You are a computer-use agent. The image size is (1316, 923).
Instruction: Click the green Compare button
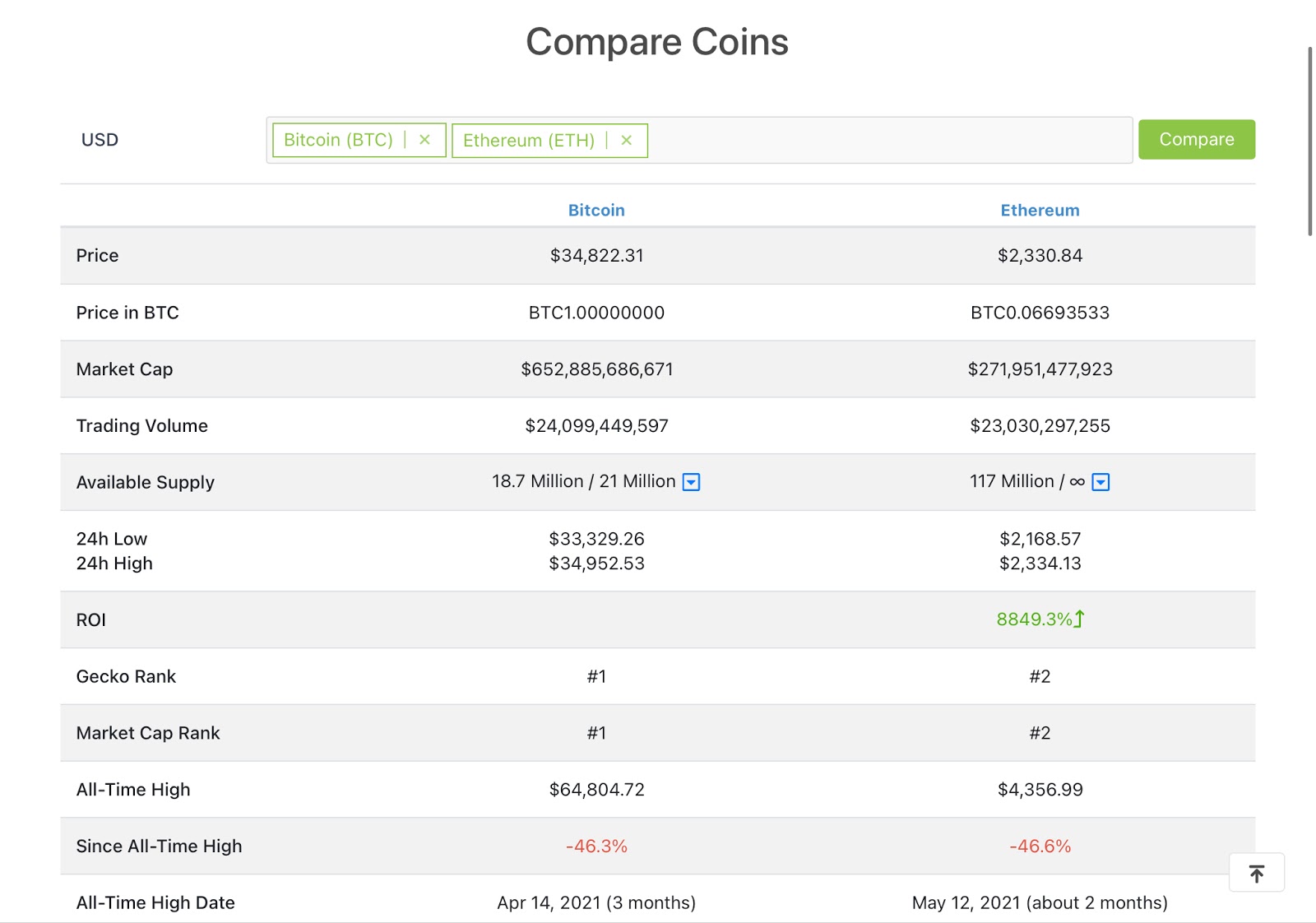[1197, 139]
